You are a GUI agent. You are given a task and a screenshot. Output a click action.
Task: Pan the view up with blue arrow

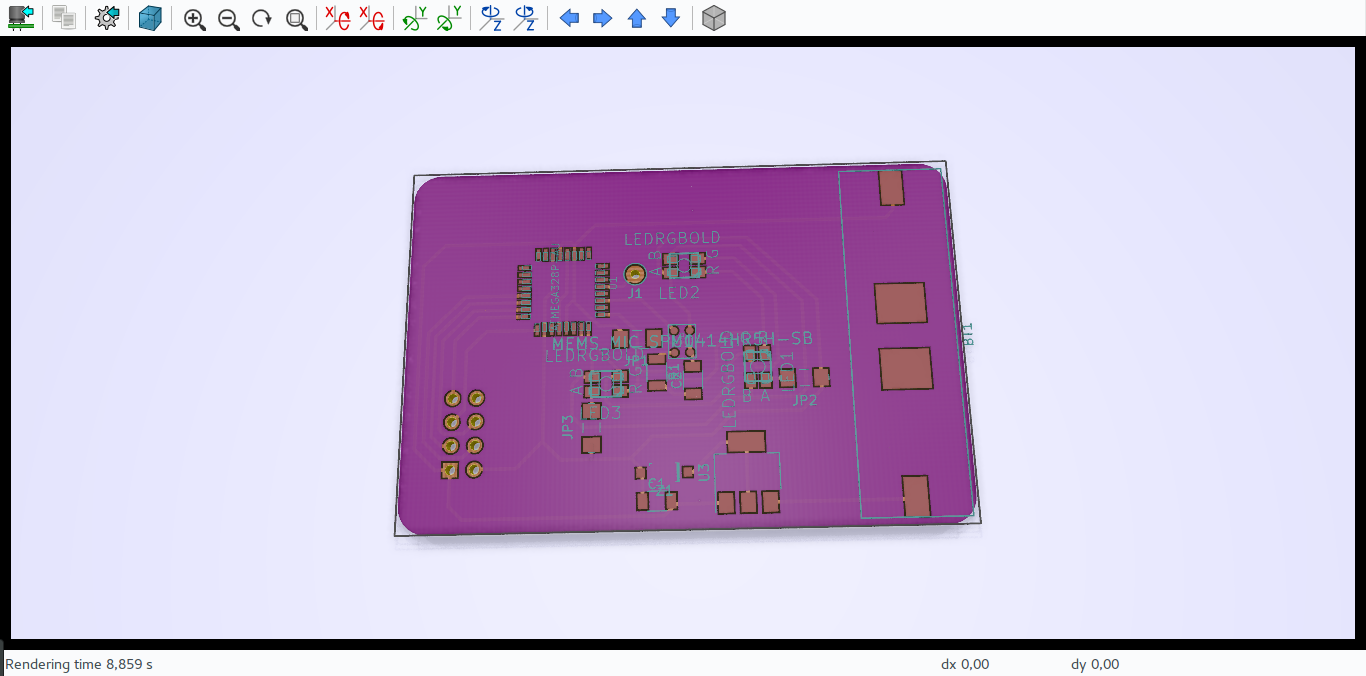coord(636,17)
